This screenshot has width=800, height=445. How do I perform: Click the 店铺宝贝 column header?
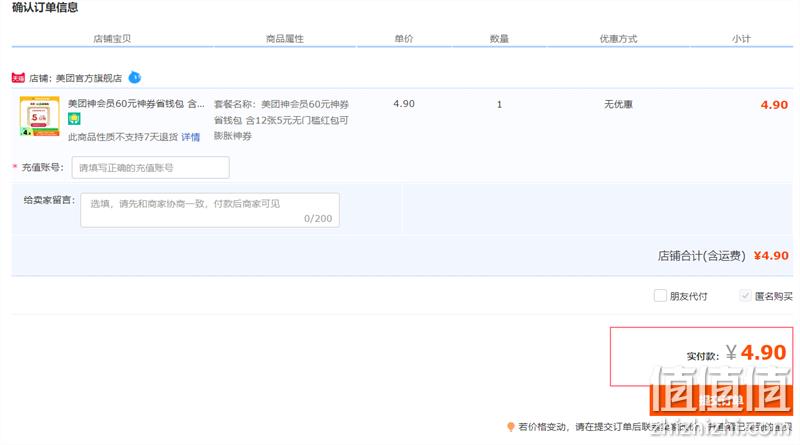(x=112, y=39)
